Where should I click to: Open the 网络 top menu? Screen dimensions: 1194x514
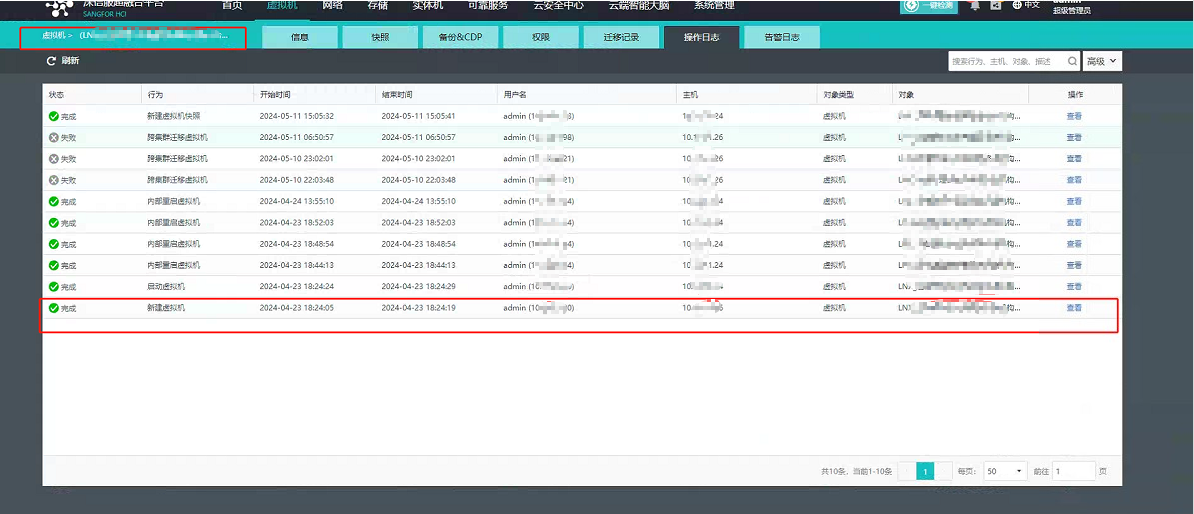(x=333, y=5)
